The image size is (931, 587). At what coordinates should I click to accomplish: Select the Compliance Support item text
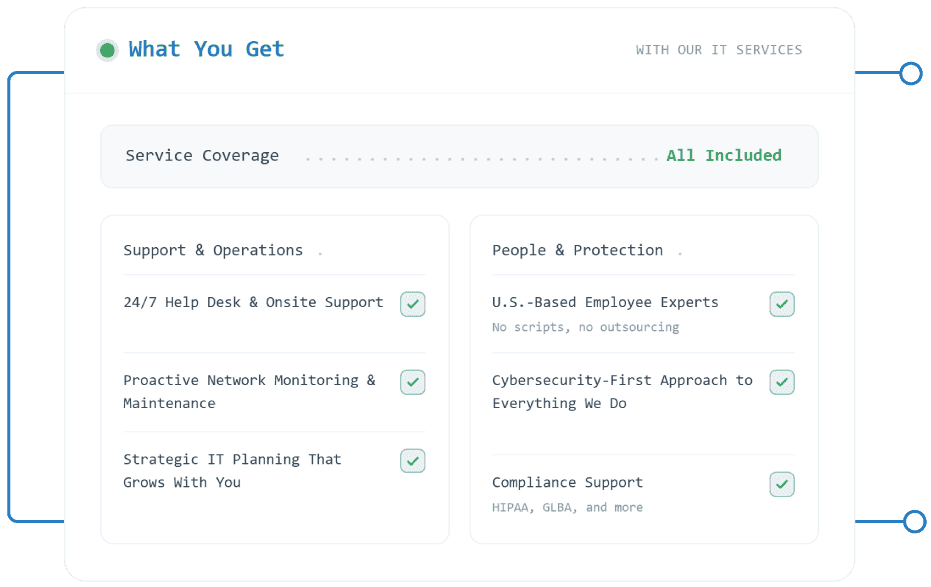tap(567, 483)
